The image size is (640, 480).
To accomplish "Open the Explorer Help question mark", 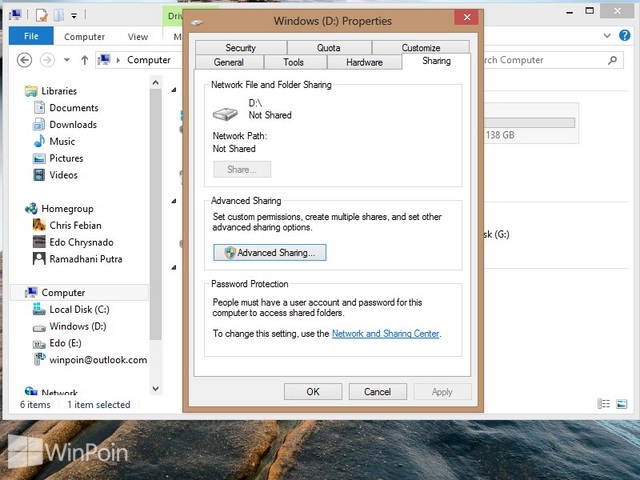I will tap(624, 36).
